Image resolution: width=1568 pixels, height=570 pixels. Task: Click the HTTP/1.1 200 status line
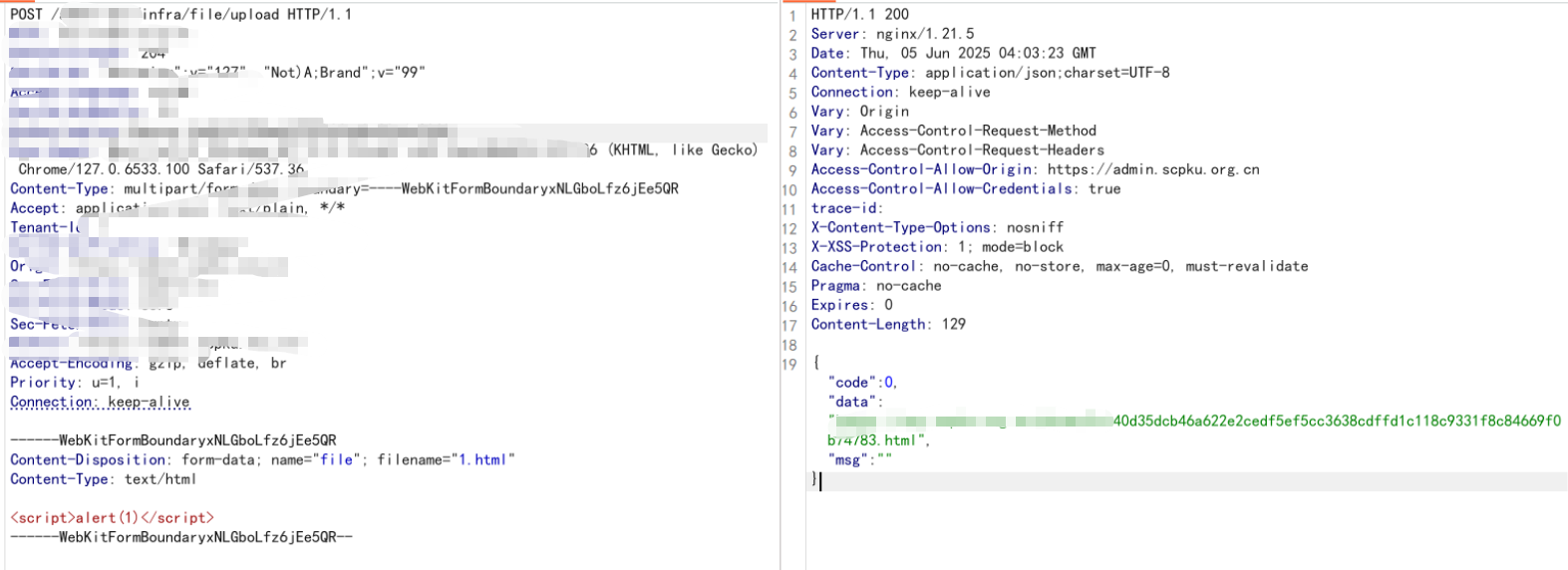point(859,15)
